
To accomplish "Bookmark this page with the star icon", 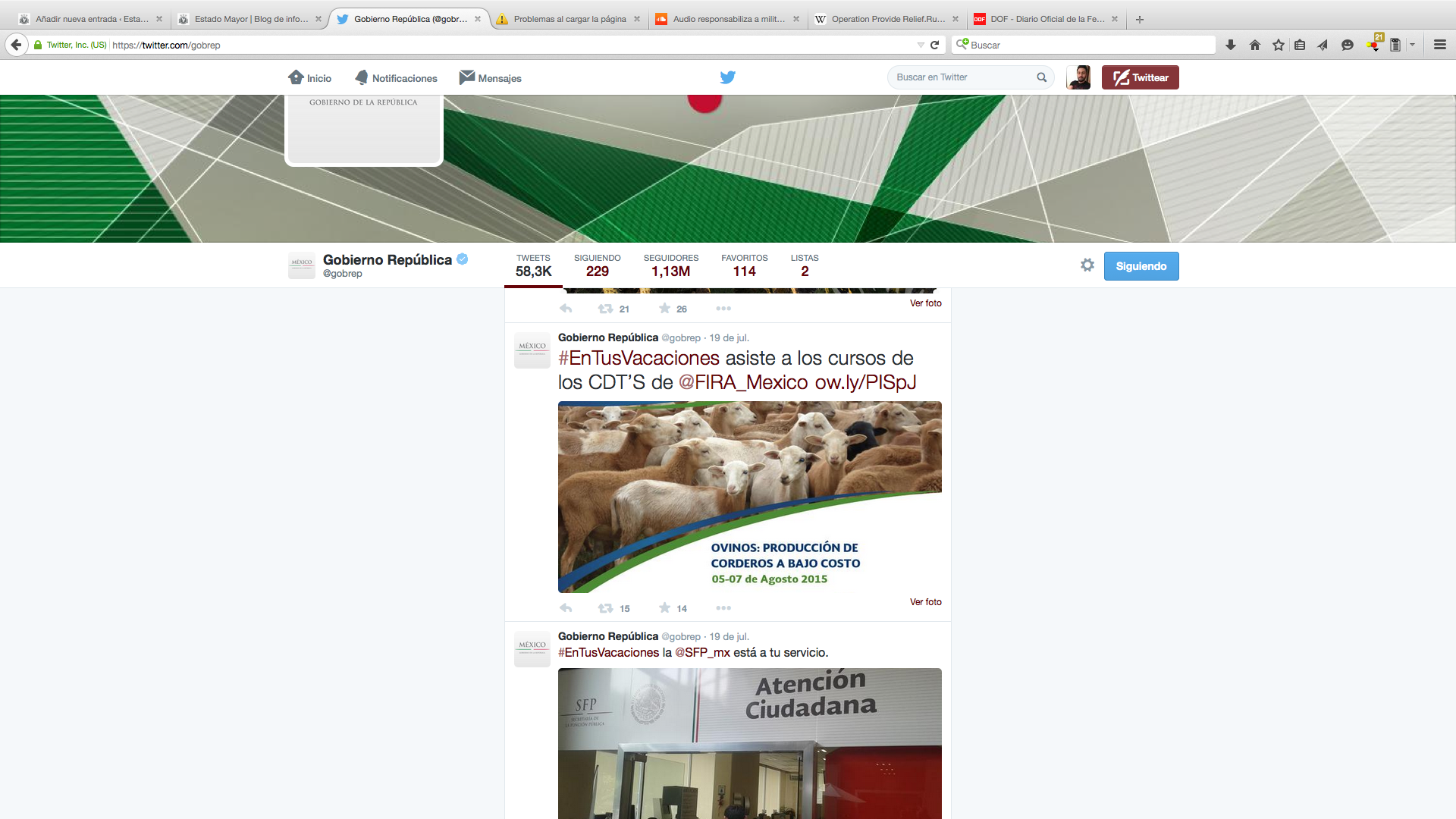I will (1279, 45).
